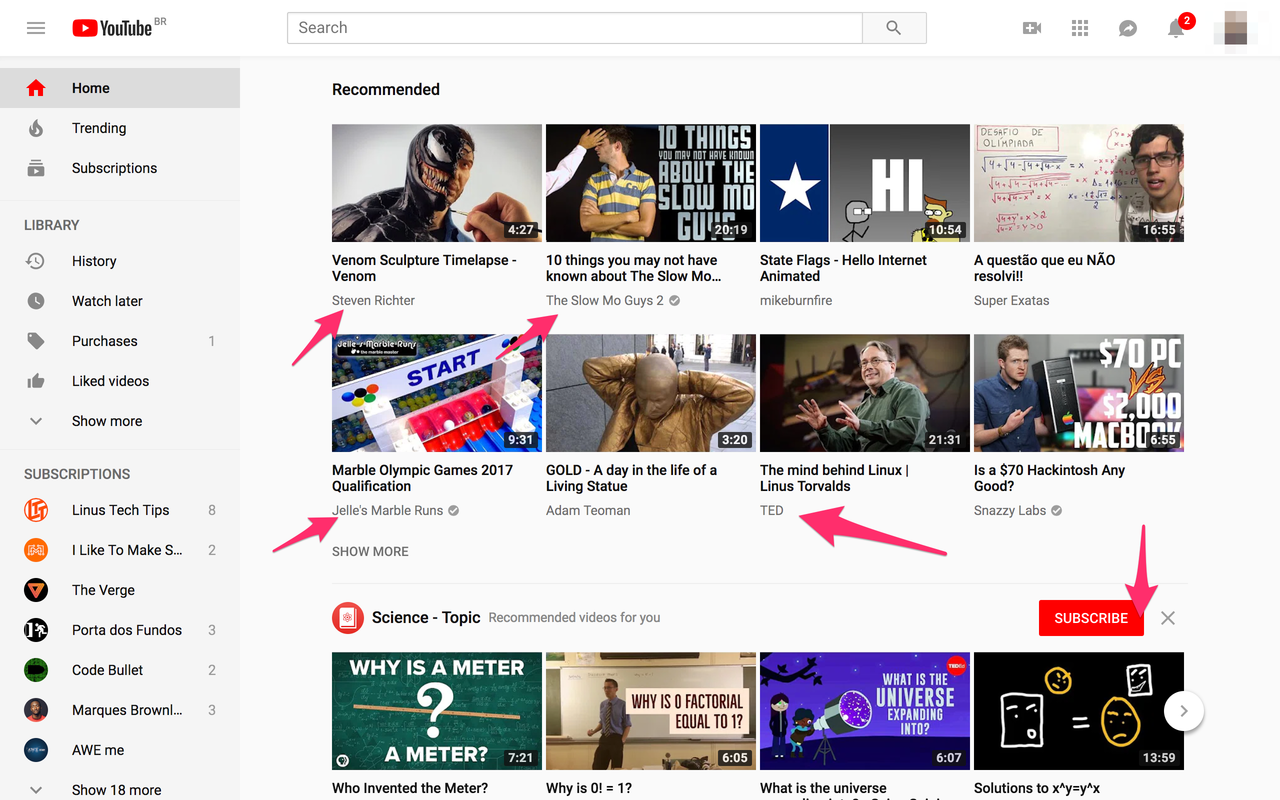Click the History clock icon
Image resolution: width=1280 pixels, height=800 pixels.
[36, 261]
